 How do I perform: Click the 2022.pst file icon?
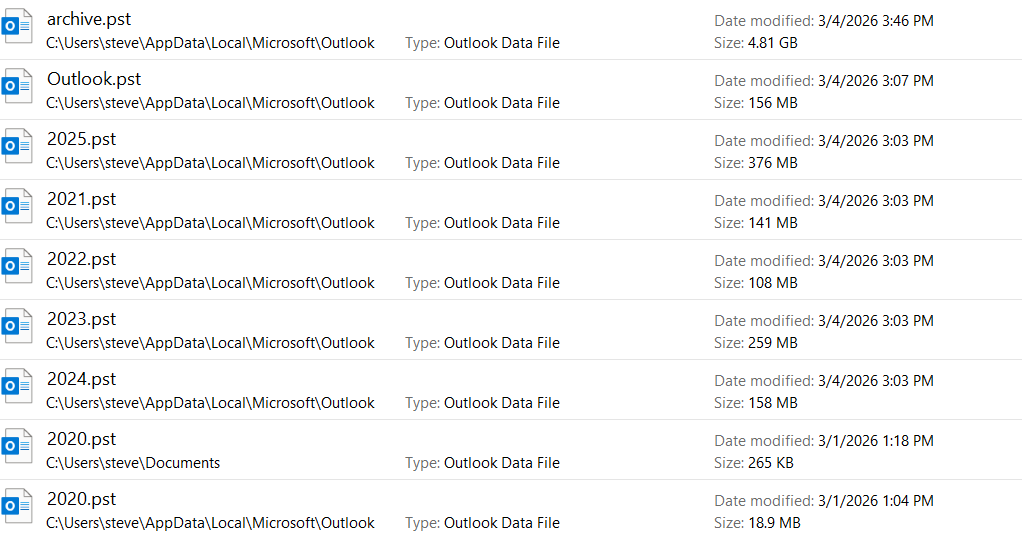(x=17, y=266)
